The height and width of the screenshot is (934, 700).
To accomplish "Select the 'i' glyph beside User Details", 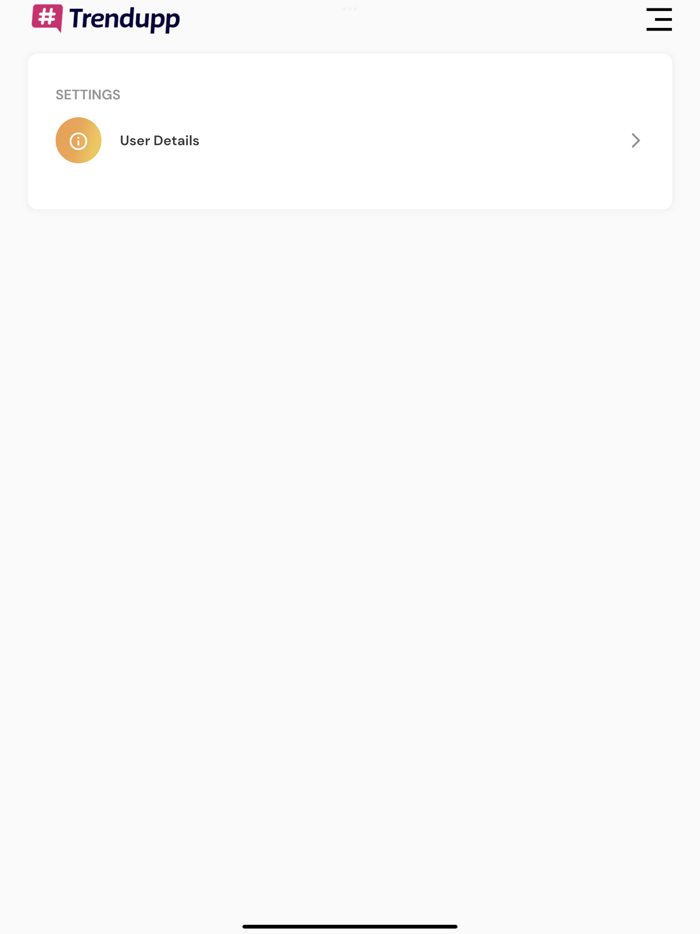I will pos(79,141).
